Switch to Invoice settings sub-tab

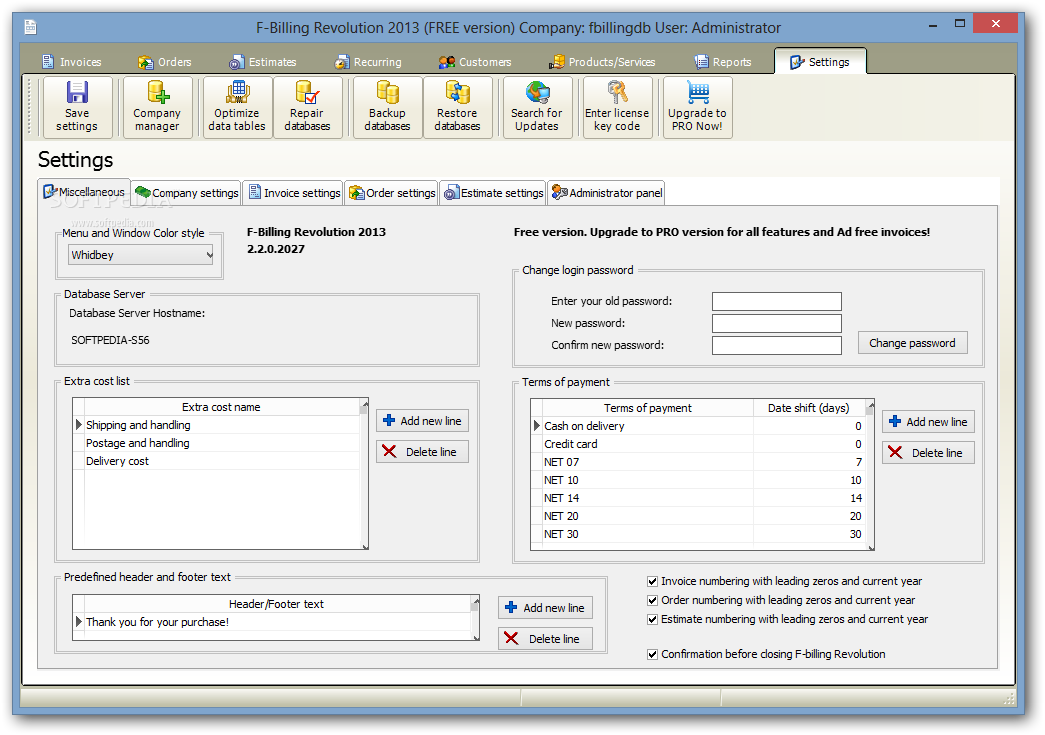click(293, 193)
